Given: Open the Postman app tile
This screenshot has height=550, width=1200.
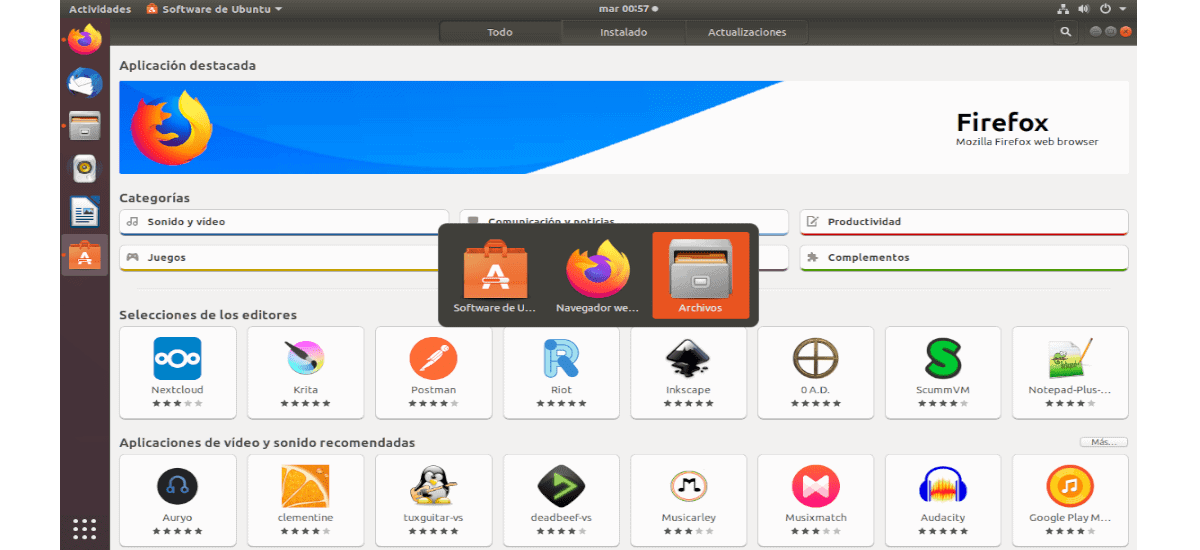Looking at the screenshot, I should (x=433, y=371).
